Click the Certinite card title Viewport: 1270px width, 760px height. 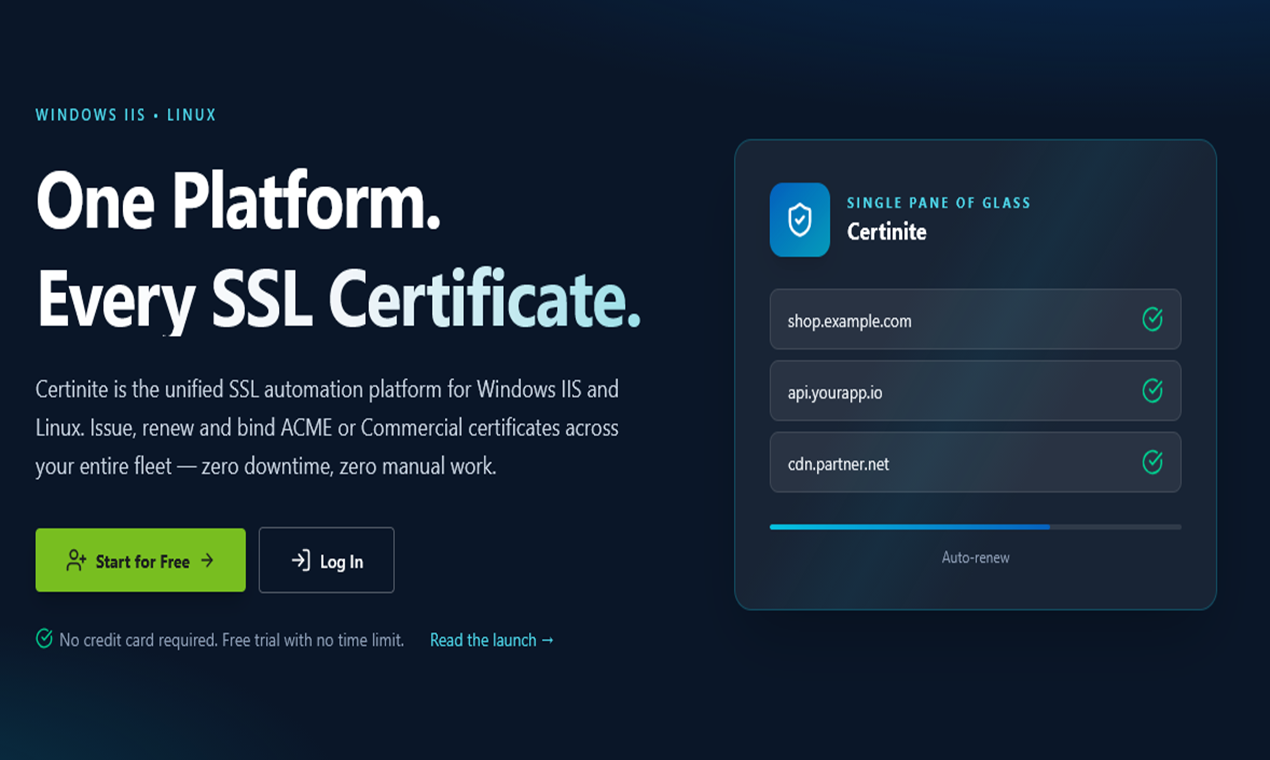(x=886, y=232)
